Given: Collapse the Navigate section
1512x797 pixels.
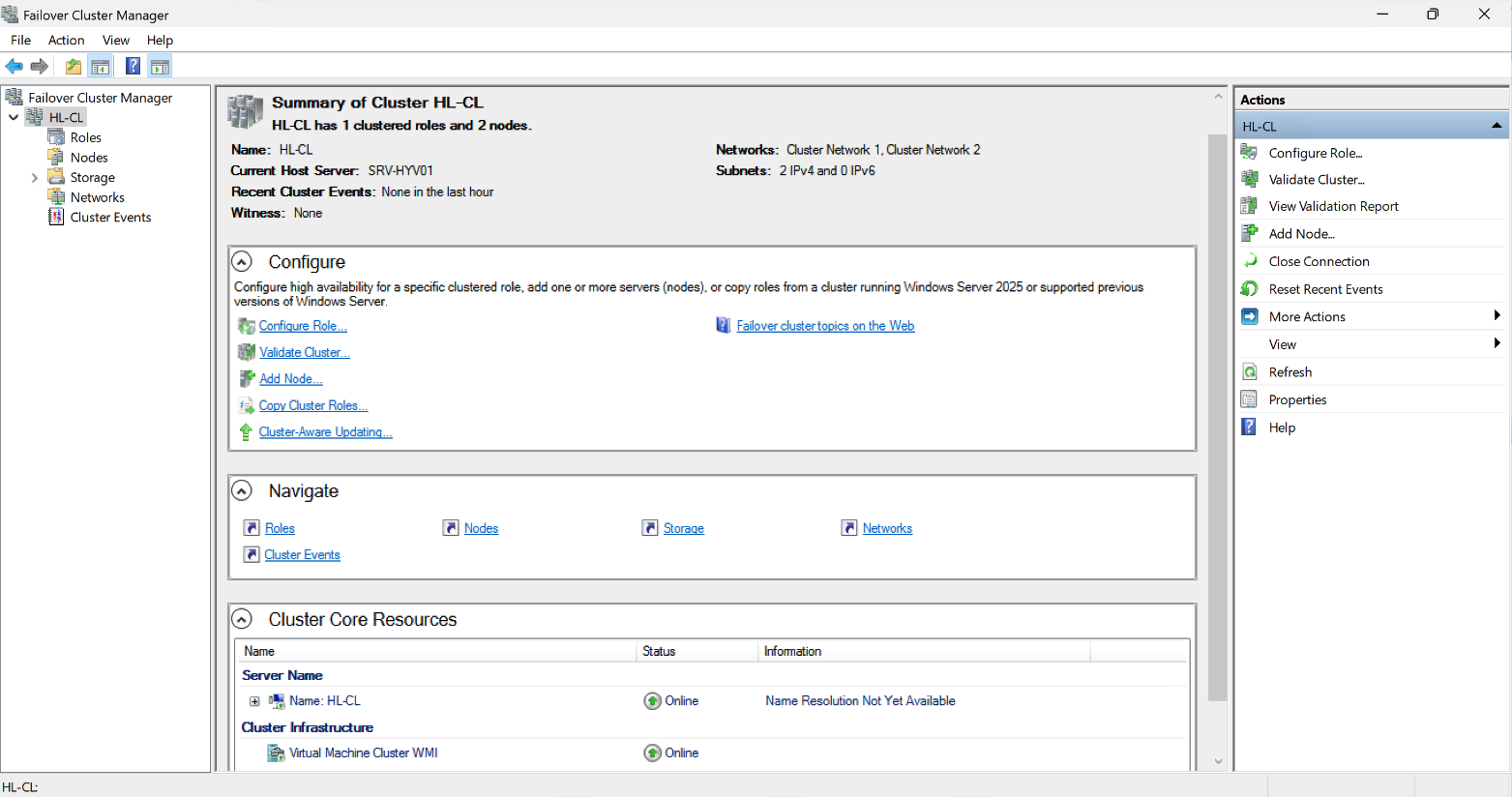Looking at the screenshot, I should 242,491.
